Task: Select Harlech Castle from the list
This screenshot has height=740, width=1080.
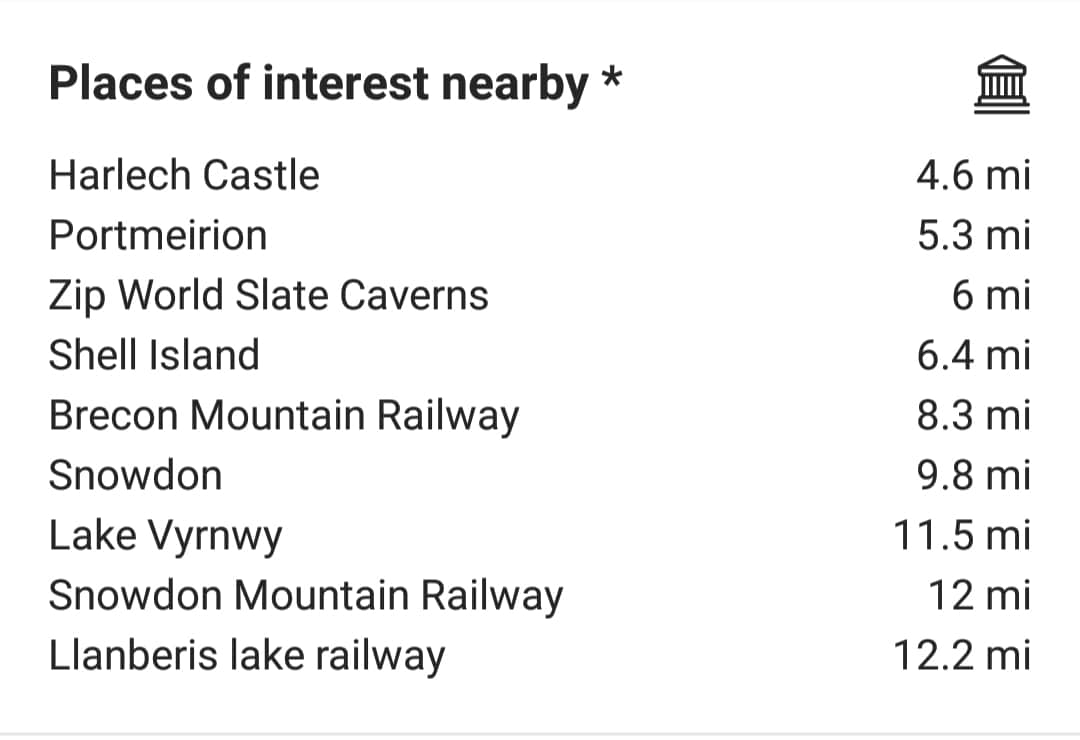Action: [184, 175]
